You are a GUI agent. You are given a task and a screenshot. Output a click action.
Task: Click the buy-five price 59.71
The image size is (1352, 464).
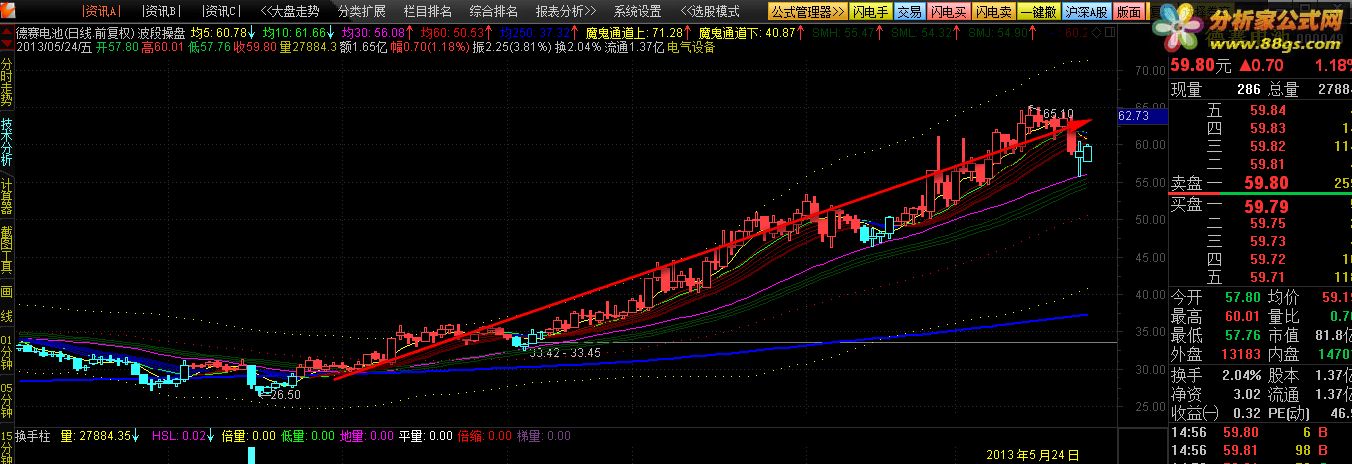tap(1267, 277)
